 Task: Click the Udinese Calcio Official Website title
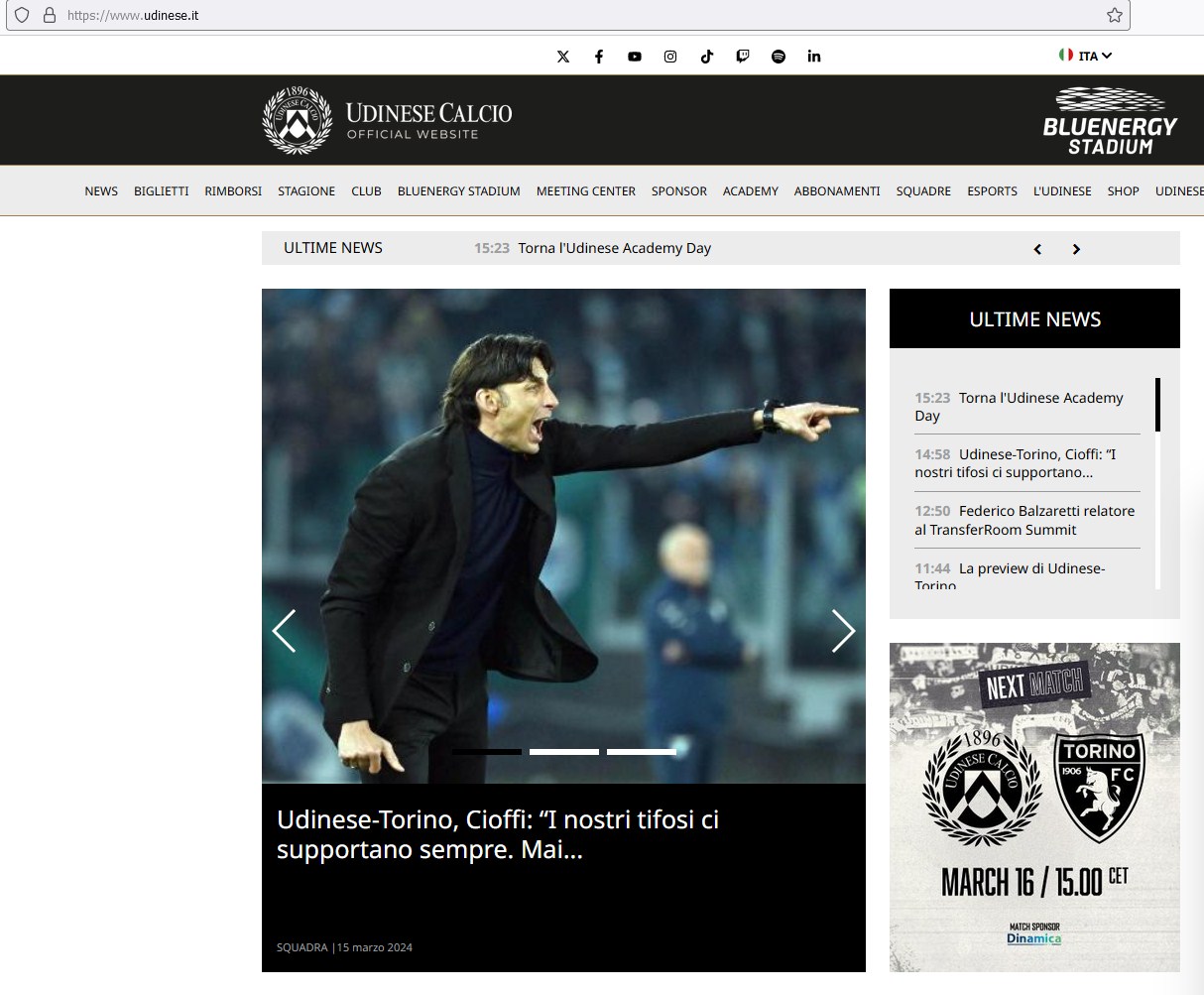click(x=428, y=121)
